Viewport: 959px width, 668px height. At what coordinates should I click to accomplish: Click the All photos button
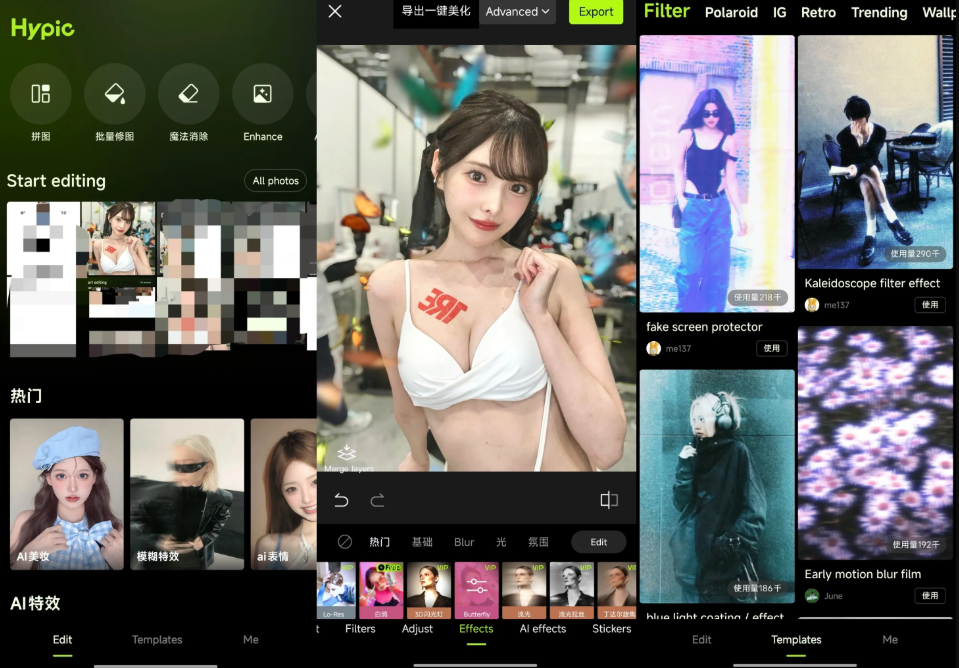(275, 181)
